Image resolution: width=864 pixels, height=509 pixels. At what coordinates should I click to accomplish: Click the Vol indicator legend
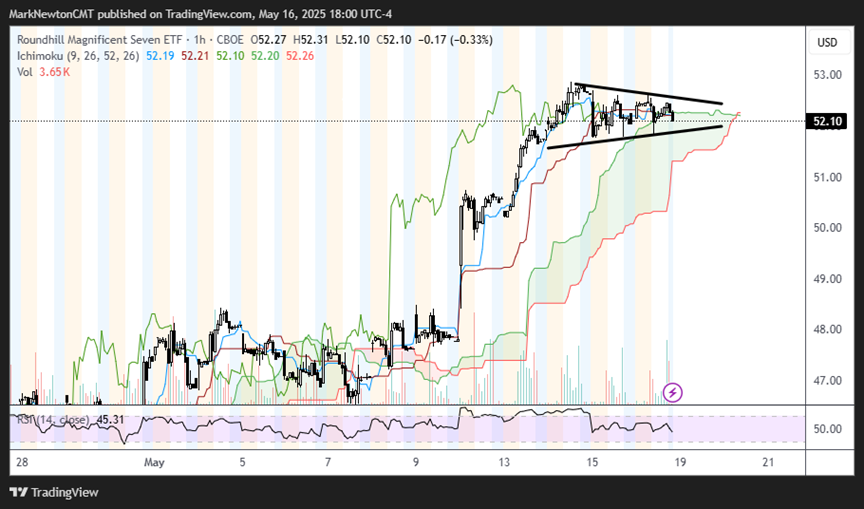pos(25,72)
